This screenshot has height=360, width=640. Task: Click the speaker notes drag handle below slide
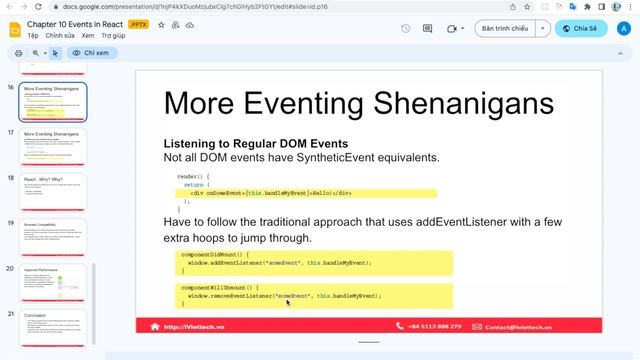pos(369,342)
